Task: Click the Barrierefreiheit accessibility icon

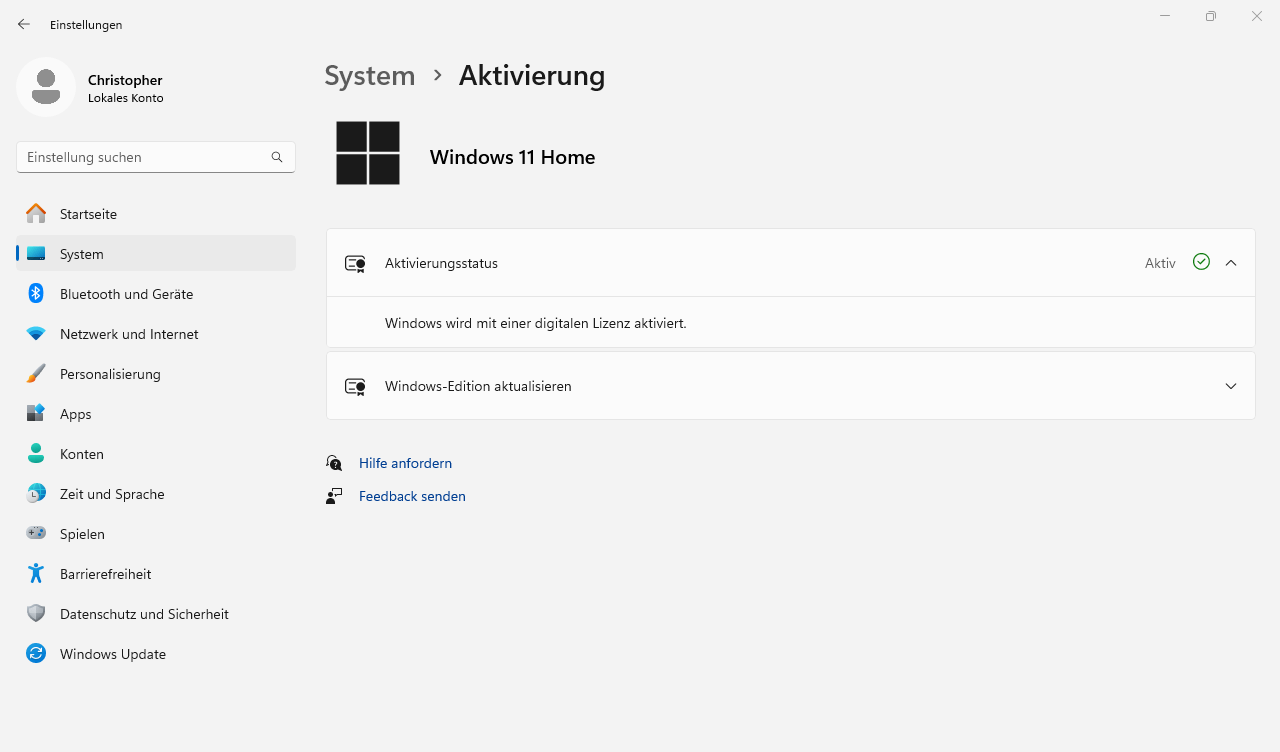Action: pyautogui.click(x=36, y=574)
